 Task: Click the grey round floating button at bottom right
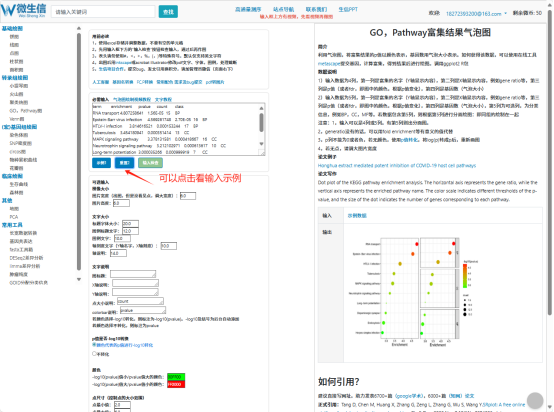pyautogui.click(x=535, y=400)
